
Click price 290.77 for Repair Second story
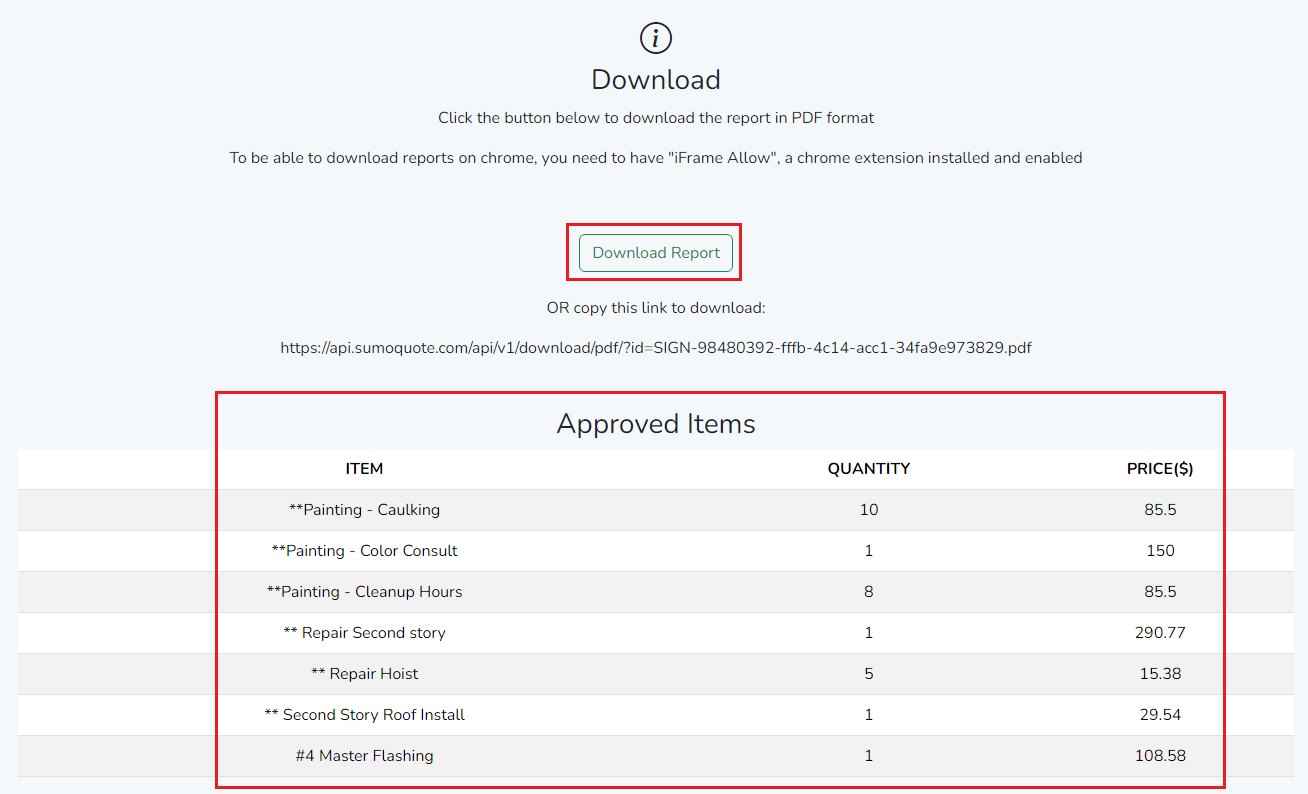click(1160, 633)
